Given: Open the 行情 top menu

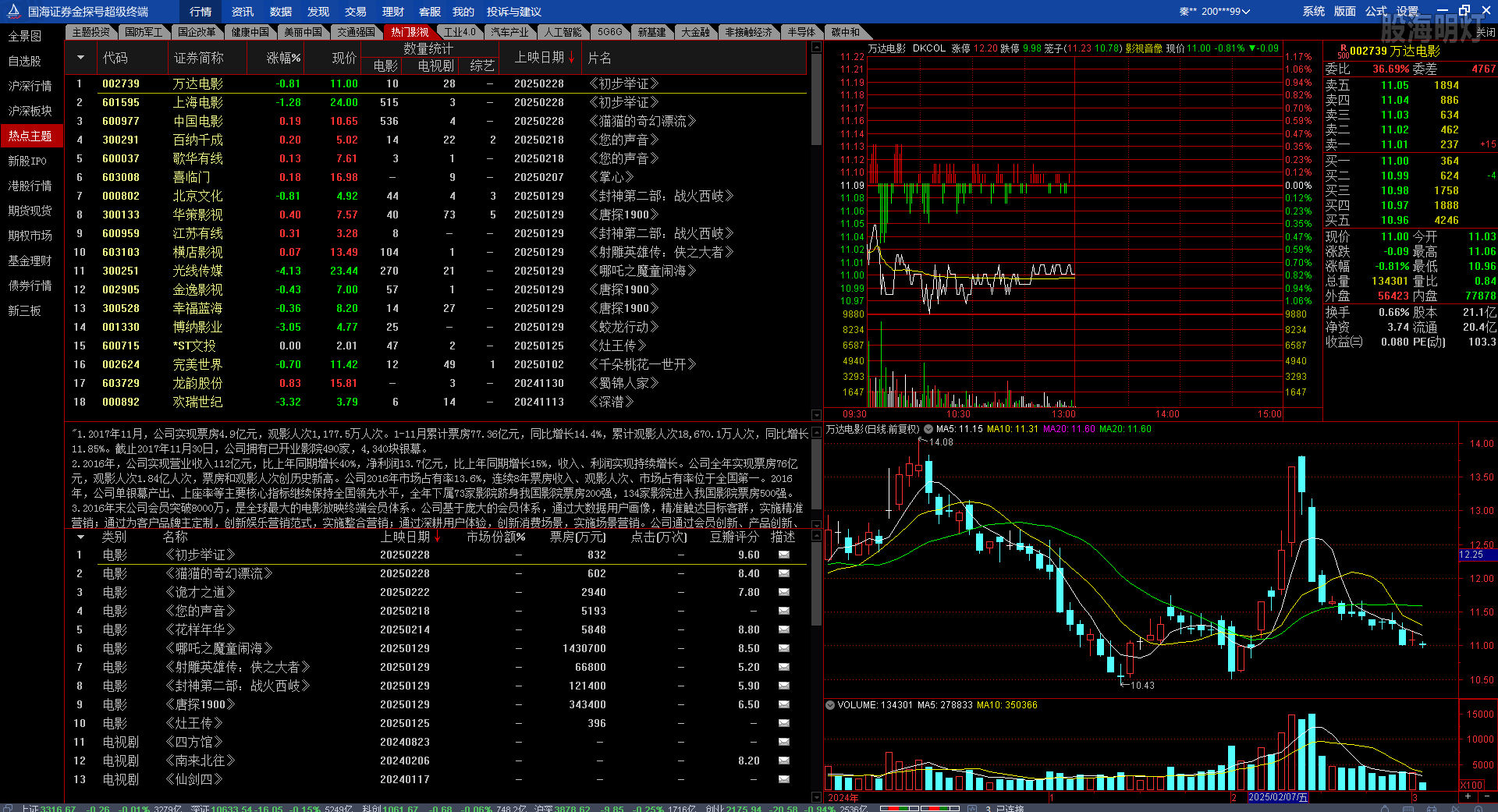Looking at the screenshot, I should click(x=201, y=12).
